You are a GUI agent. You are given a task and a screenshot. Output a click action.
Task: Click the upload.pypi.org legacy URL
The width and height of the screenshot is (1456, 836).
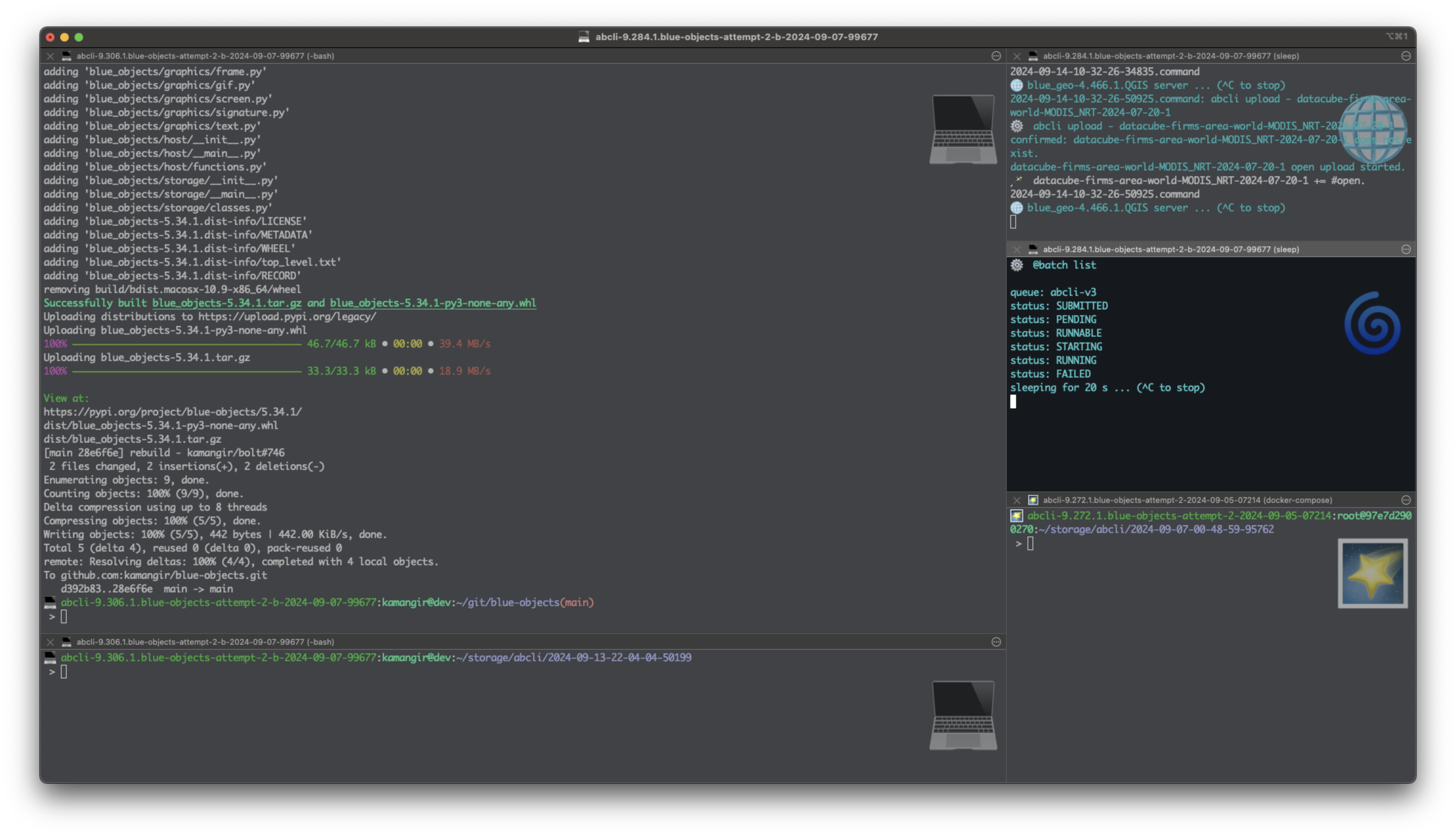287,316
